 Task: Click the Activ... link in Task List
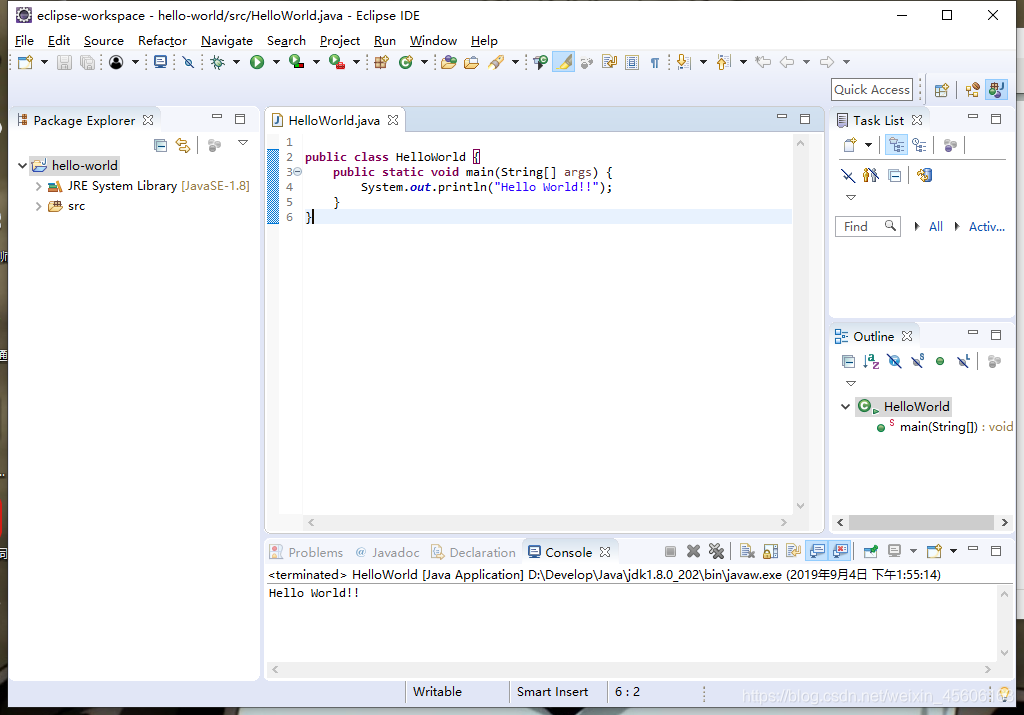point(987,227)
